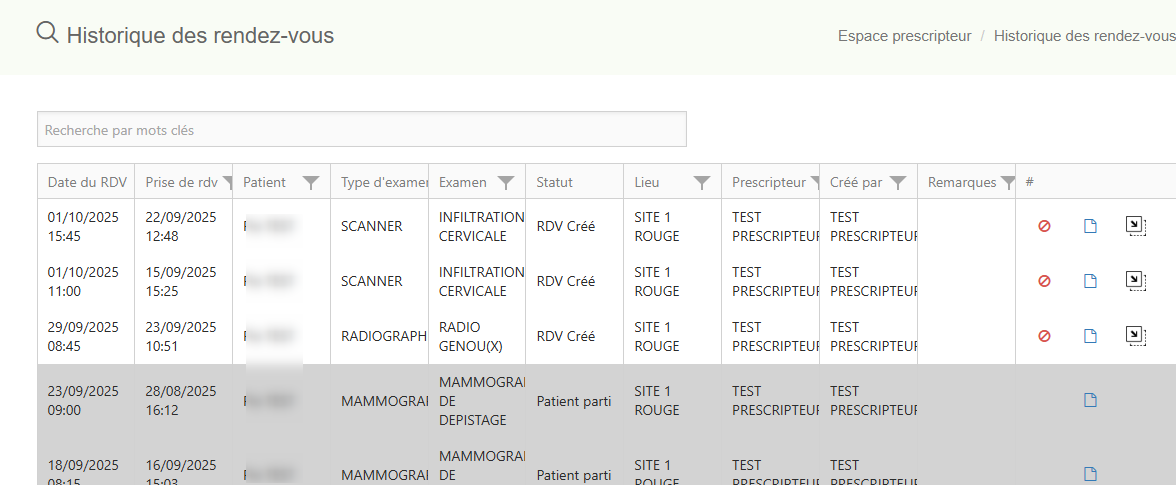Cancel the 01/10/2025 11:00 scanner appointment
Viewport: 1176px width, 485px height.
[x=1044, y=281]
